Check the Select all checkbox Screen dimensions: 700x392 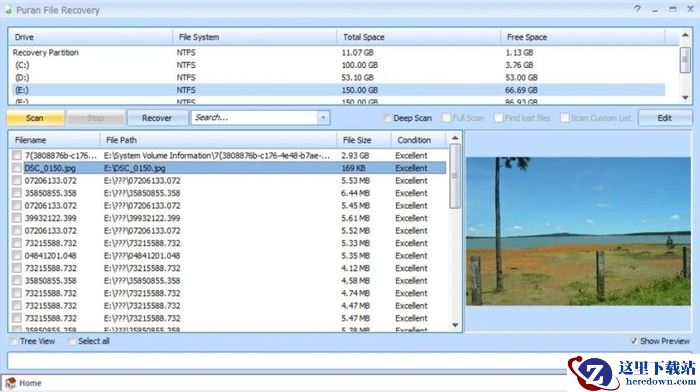coord(72,341)
